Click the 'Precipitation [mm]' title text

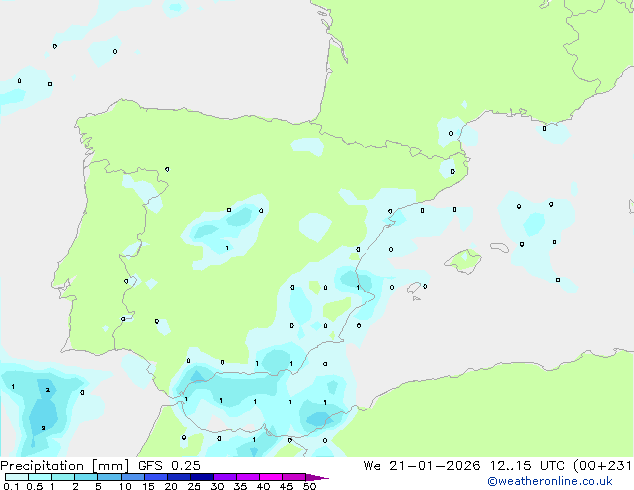65,466
